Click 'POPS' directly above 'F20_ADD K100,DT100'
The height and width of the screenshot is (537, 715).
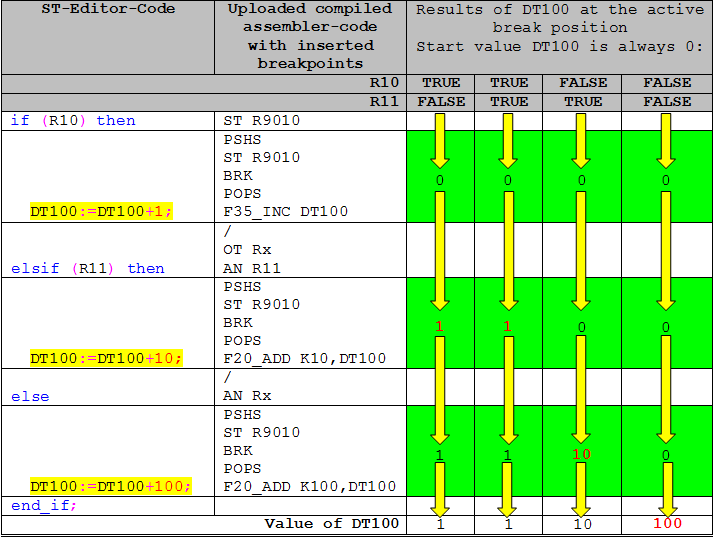point(242,469)
